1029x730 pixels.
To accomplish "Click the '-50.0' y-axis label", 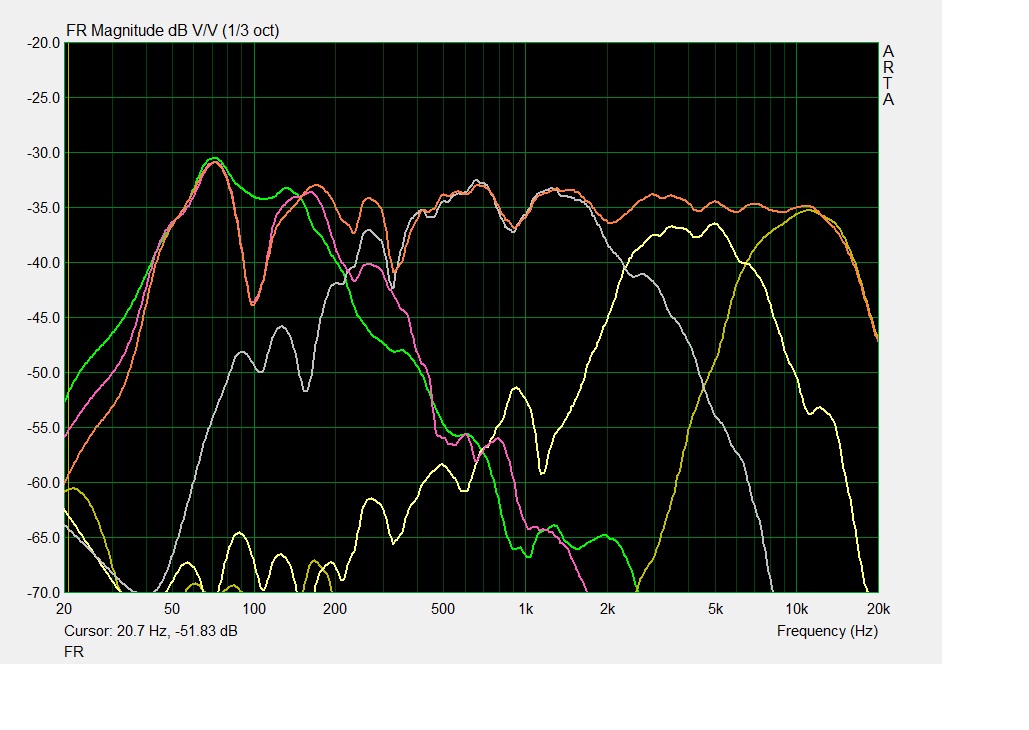I will pos(43,373).
